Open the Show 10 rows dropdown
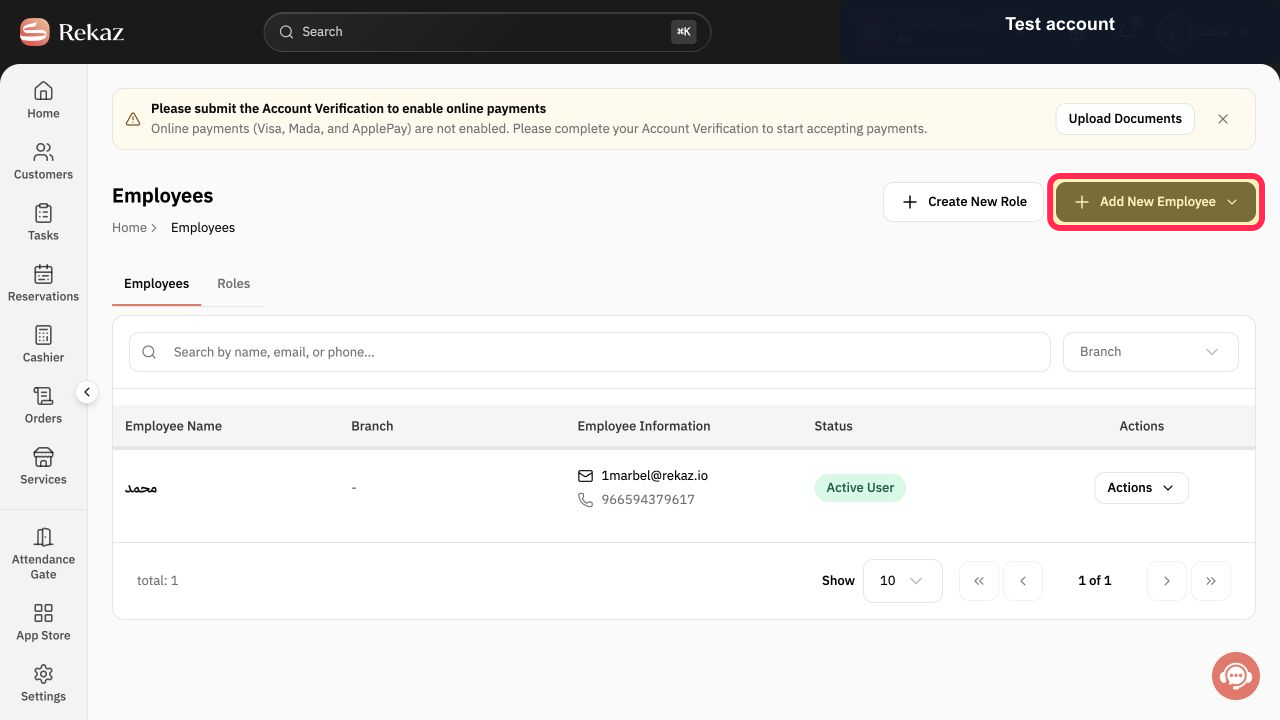 (x=902, y=581)
